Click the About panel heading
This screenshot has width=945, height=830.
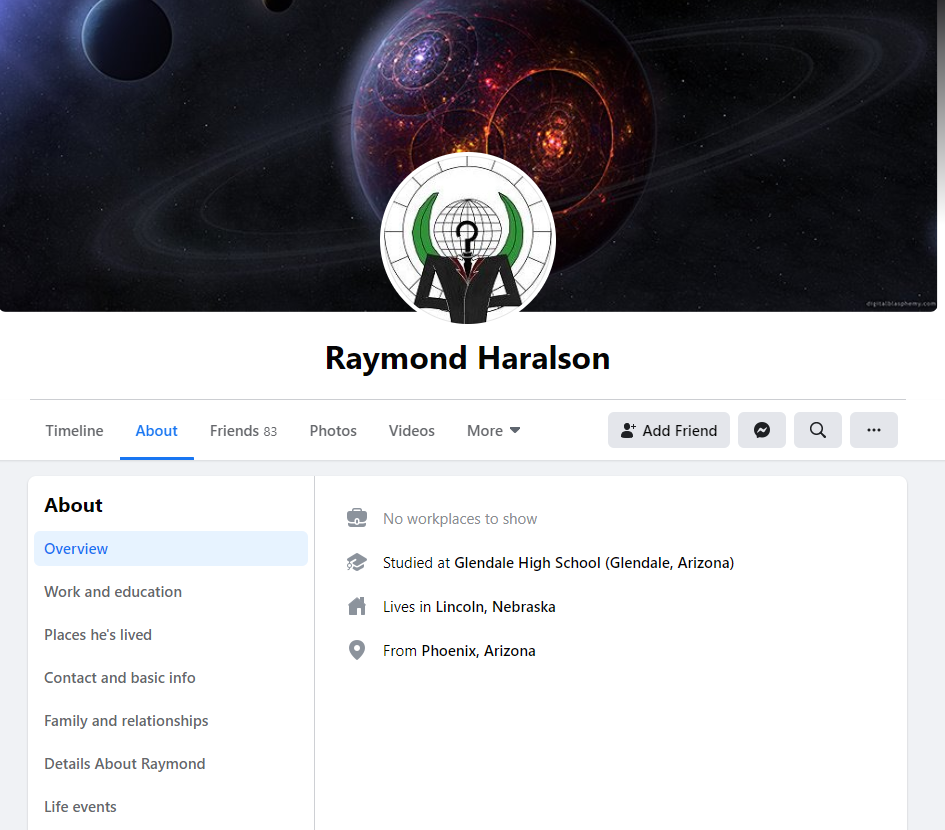pos(74,505)
